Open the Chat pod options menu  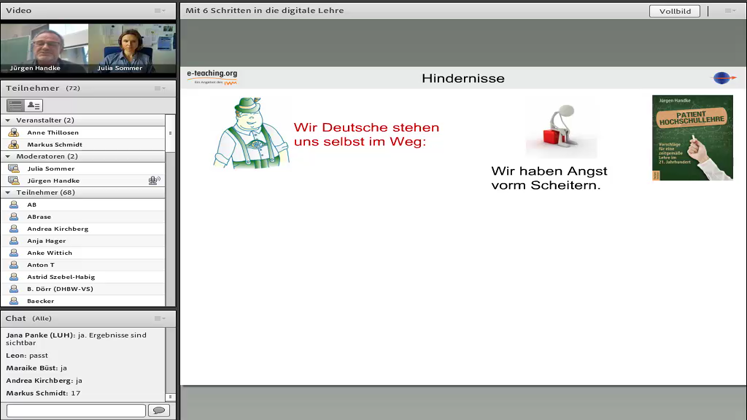click(x=160, y=319)
